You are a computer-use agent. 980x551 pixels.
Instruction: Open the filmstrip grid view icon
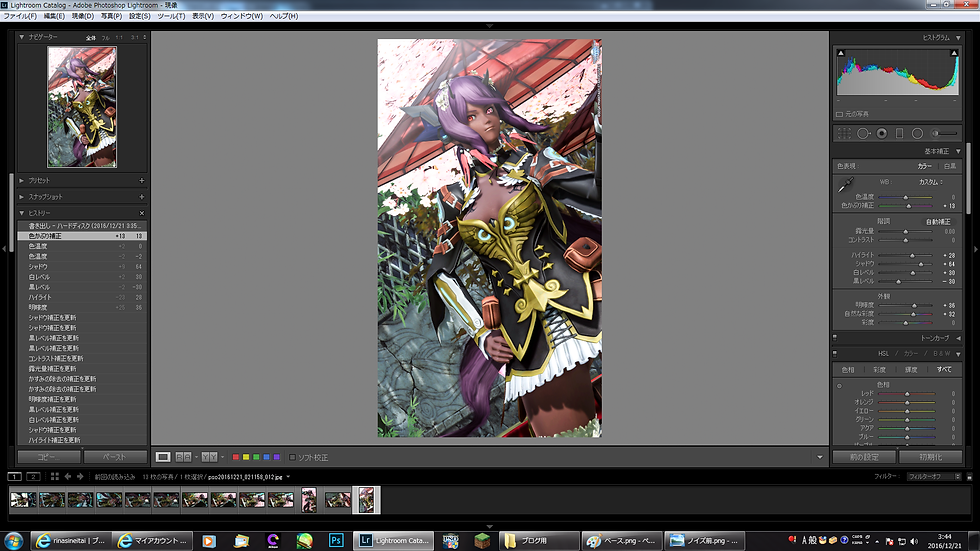55,477
